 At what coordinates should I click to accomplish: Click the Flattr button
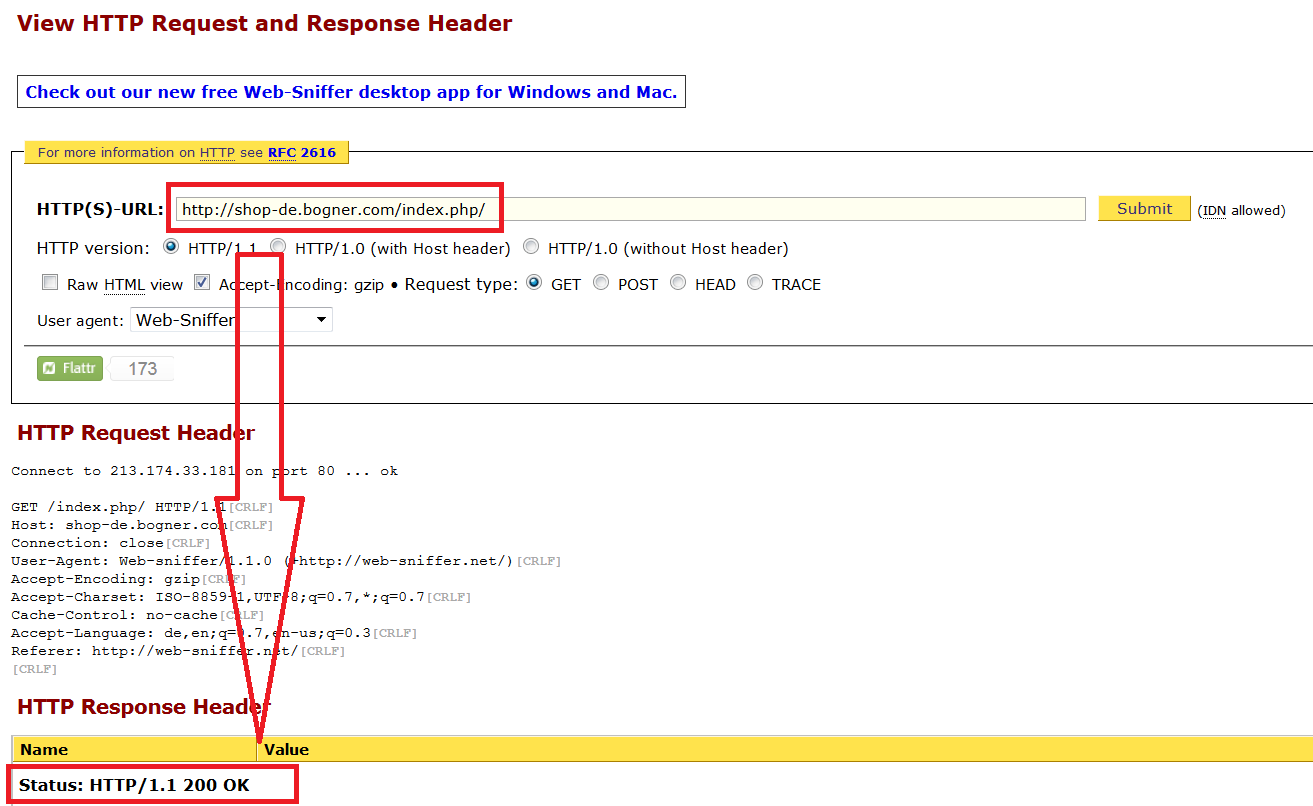pyautogui.click(x=70, y=368)
